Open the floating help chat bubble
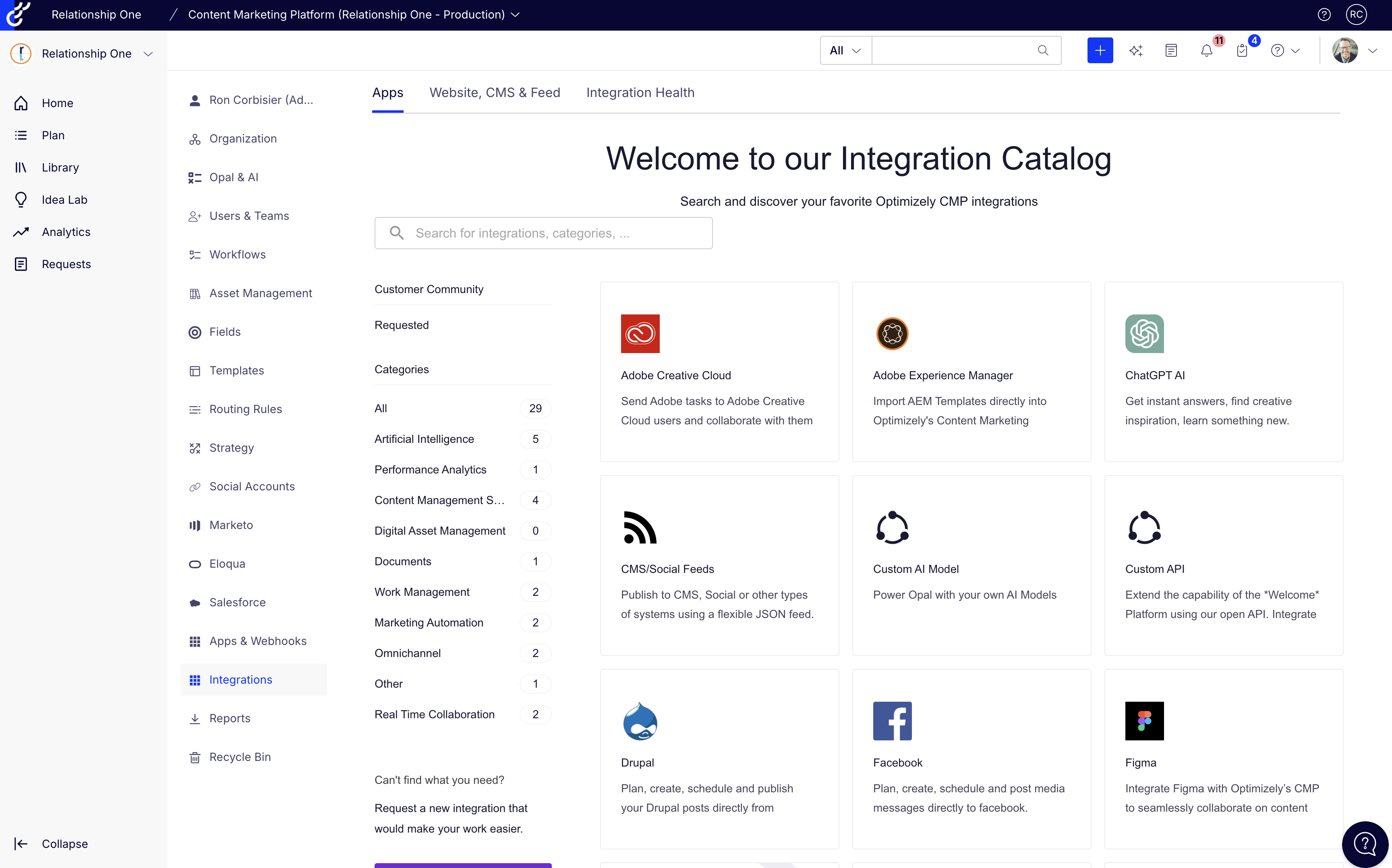The image size is (1392, 868). point(1365,843)
